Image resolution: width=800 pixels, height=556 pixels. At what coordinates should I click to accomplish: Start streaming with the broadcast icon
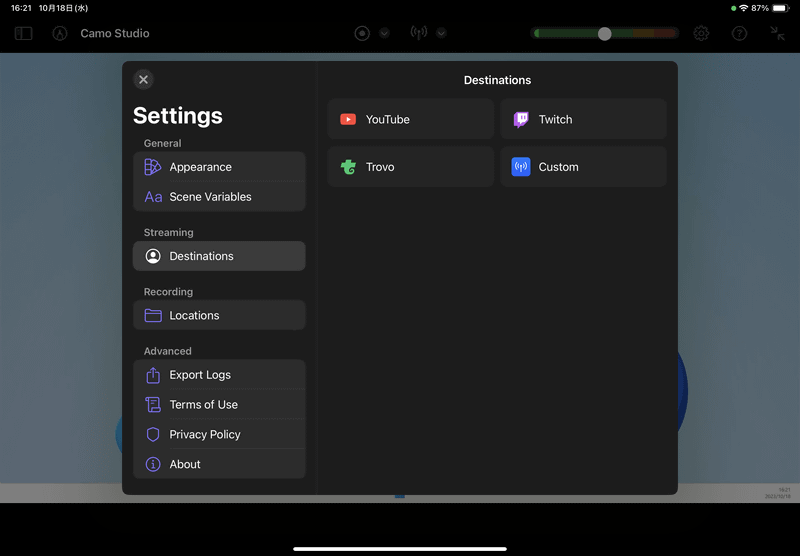click(419, 33)
